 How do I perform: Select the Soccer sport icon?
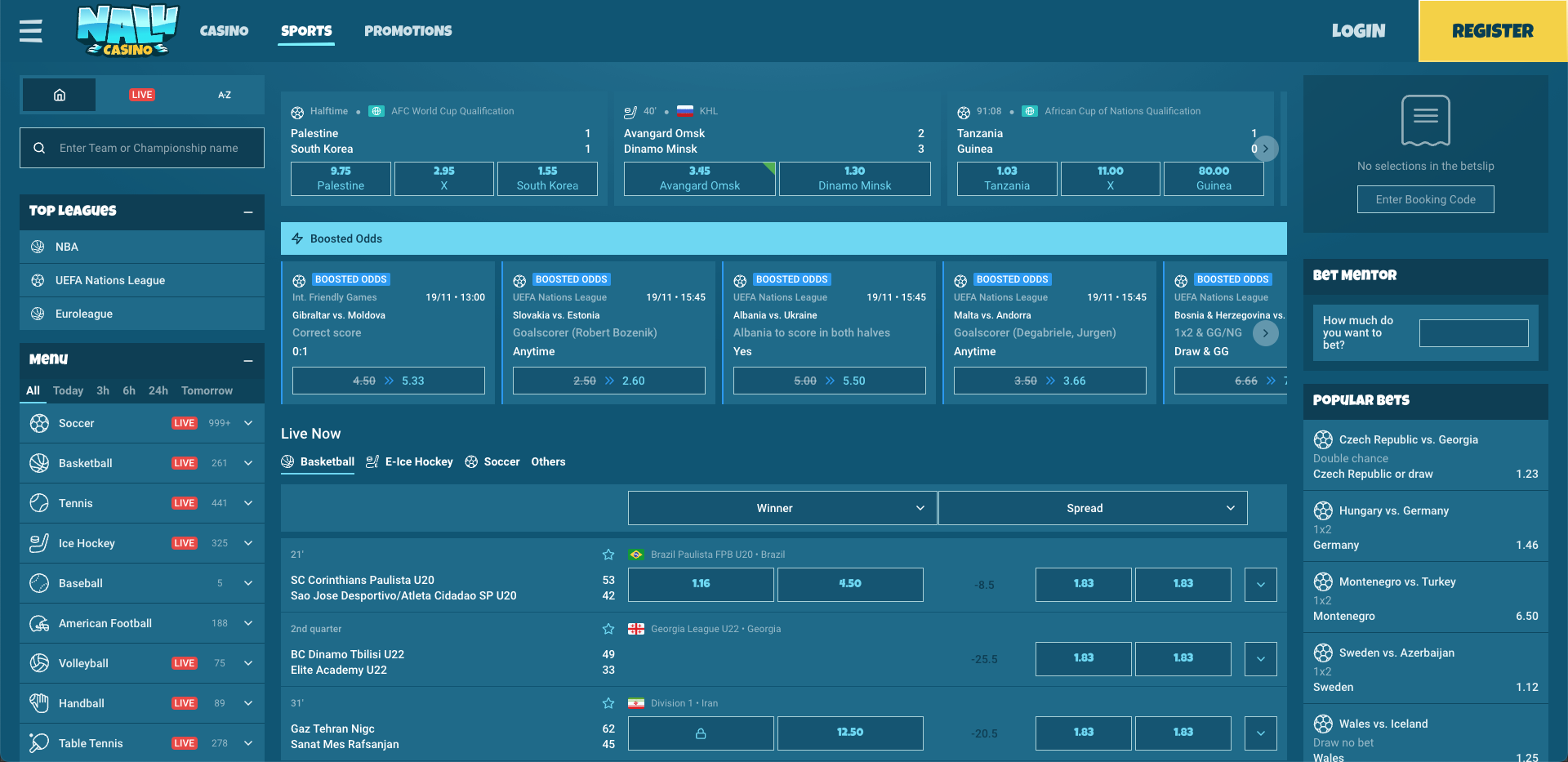[38, 423]
